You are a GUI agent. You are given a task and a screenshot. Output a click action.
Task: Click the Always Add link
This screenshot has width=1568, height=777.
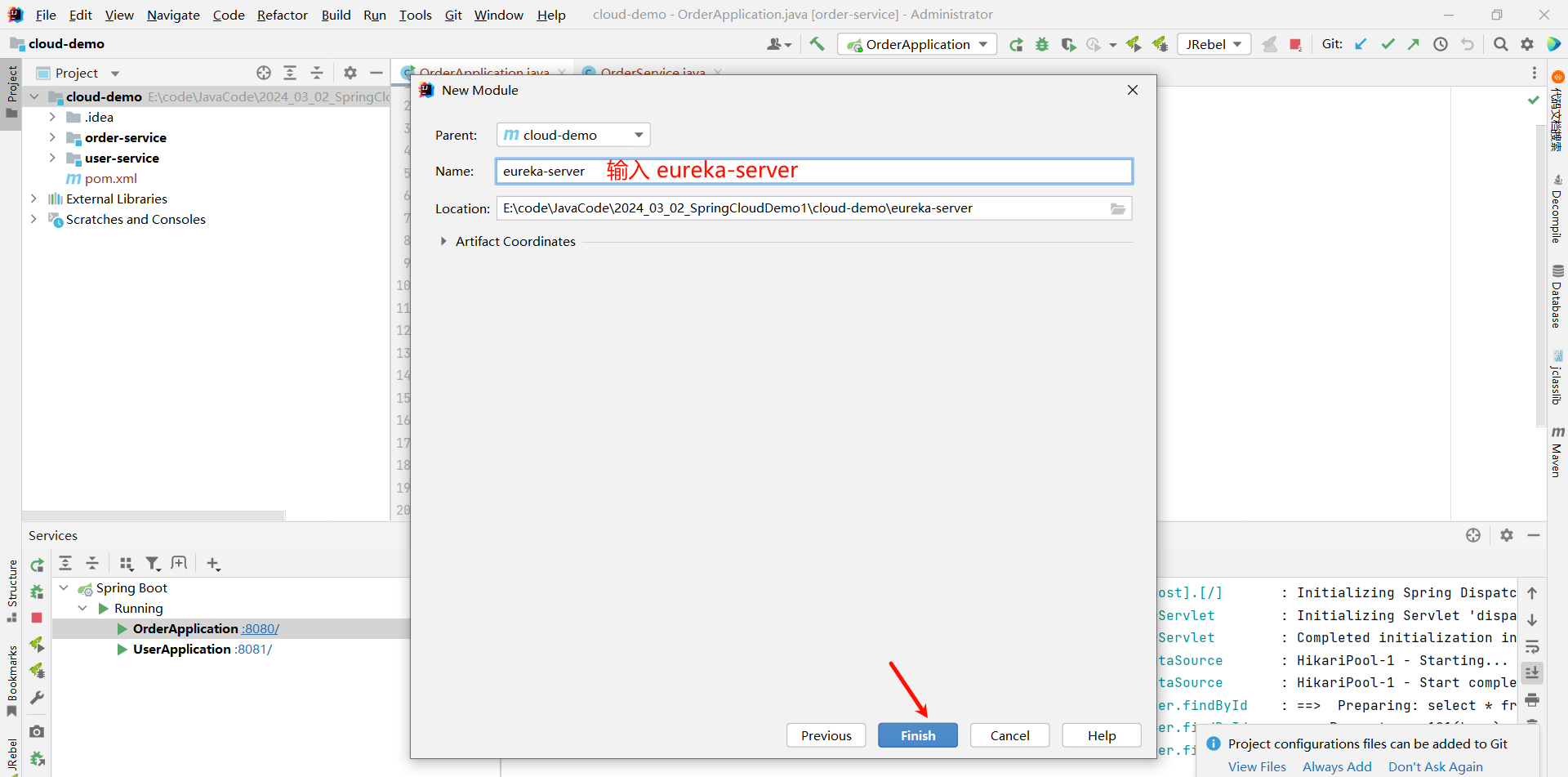click(x=1337, y=766)
